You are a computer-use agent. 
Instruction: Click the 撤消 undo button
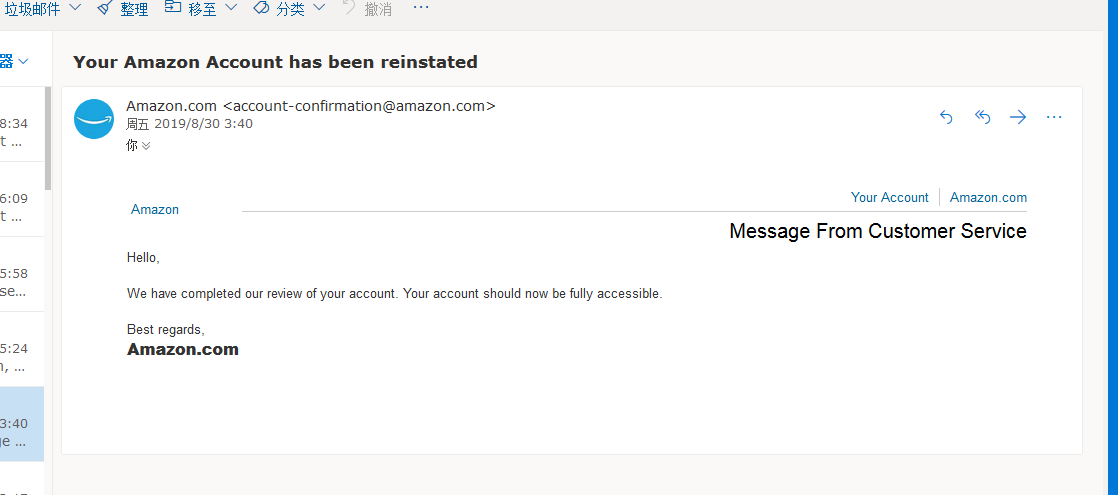tap(369, 9)
